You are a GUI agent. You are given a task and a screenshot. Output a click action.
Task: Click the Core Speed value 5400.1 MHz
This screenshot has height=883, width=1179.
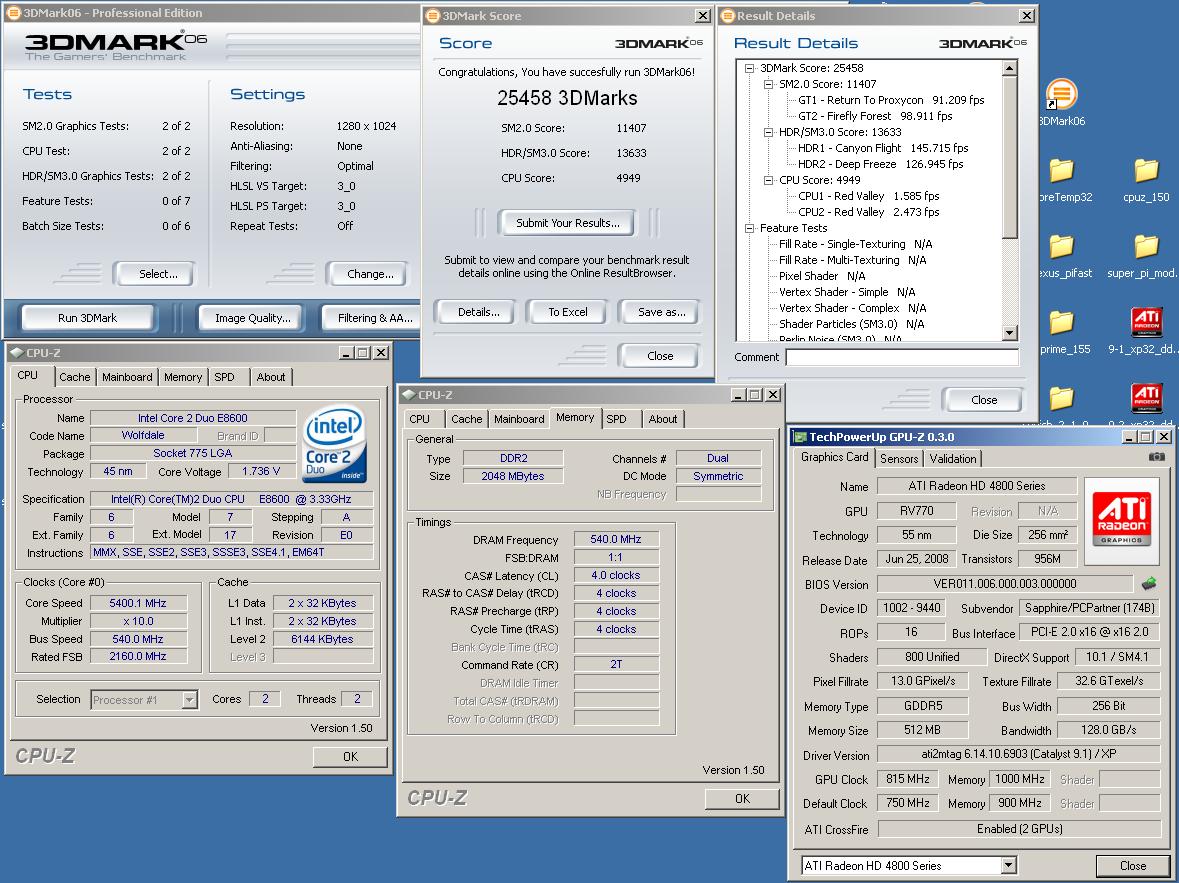[138, 603]
